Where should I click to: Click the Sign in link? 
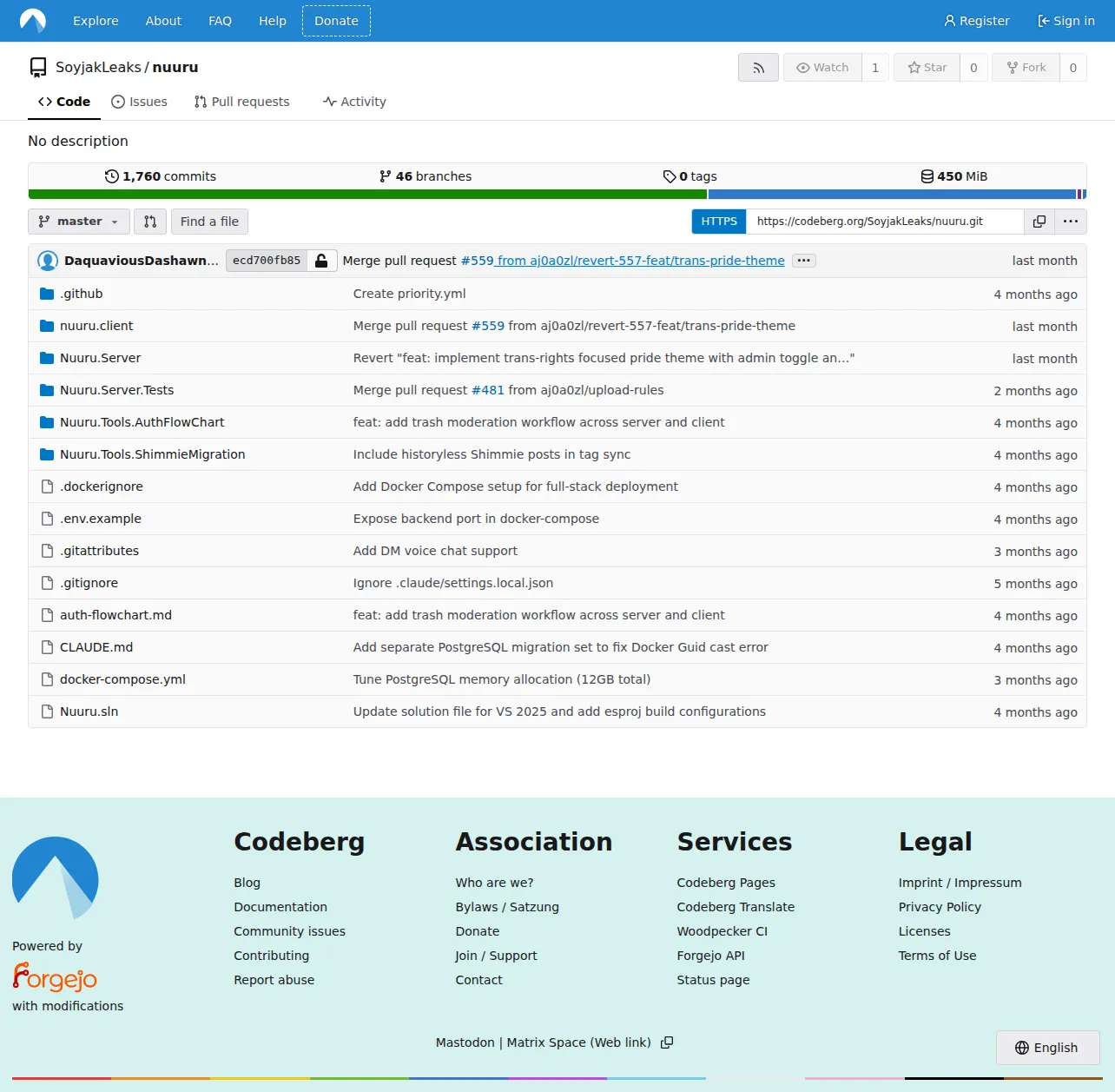(1066, 21)
